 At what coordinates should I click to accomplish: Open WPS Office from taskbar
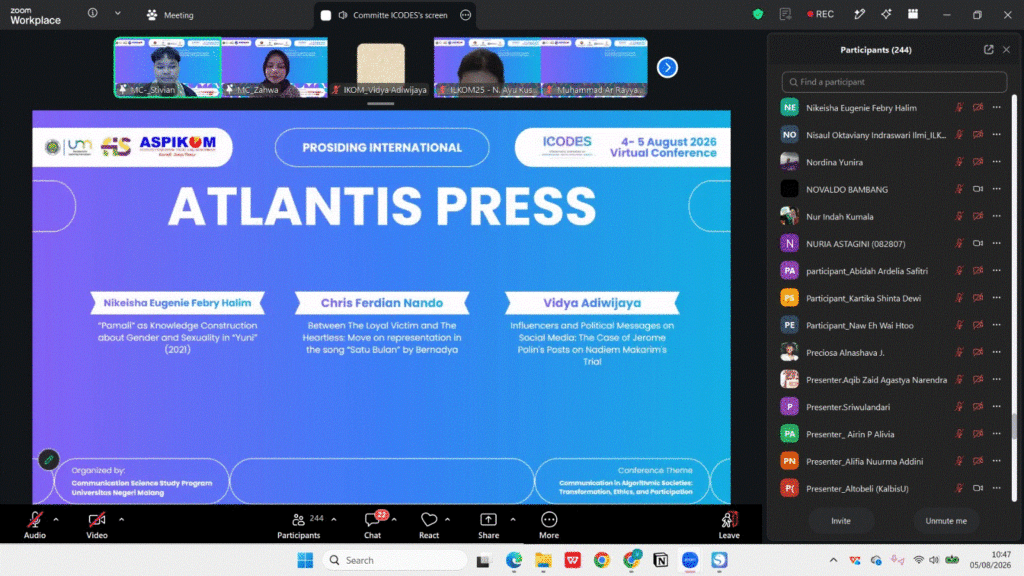pyautogui.click(x=573, y=560)
